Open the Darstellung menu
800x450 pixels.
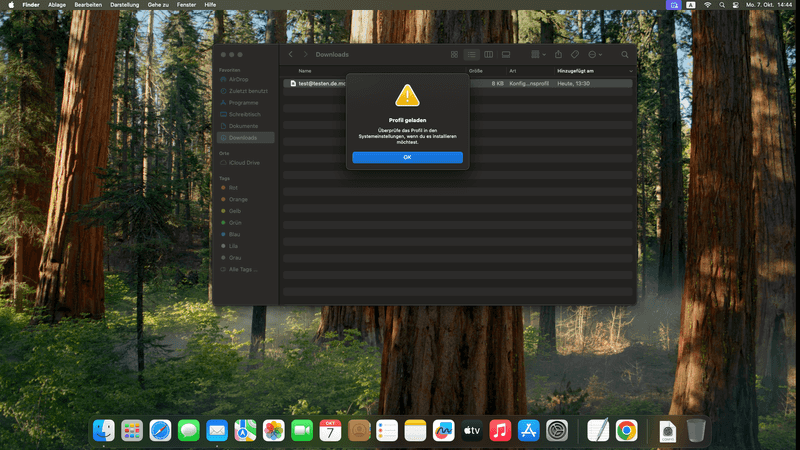pos(125,5)
